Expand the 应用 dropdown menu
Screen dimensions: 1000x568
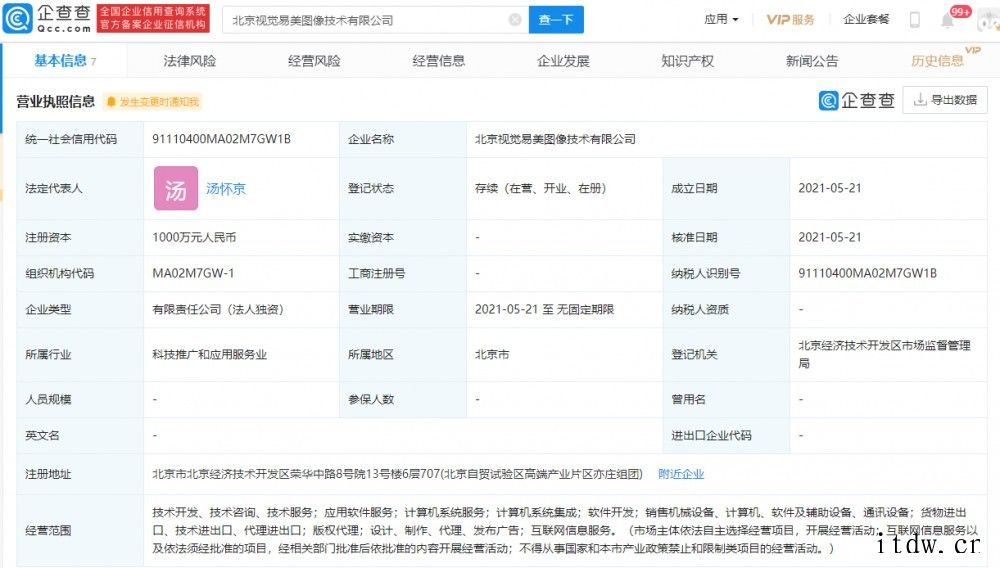(x=721, y=20)
